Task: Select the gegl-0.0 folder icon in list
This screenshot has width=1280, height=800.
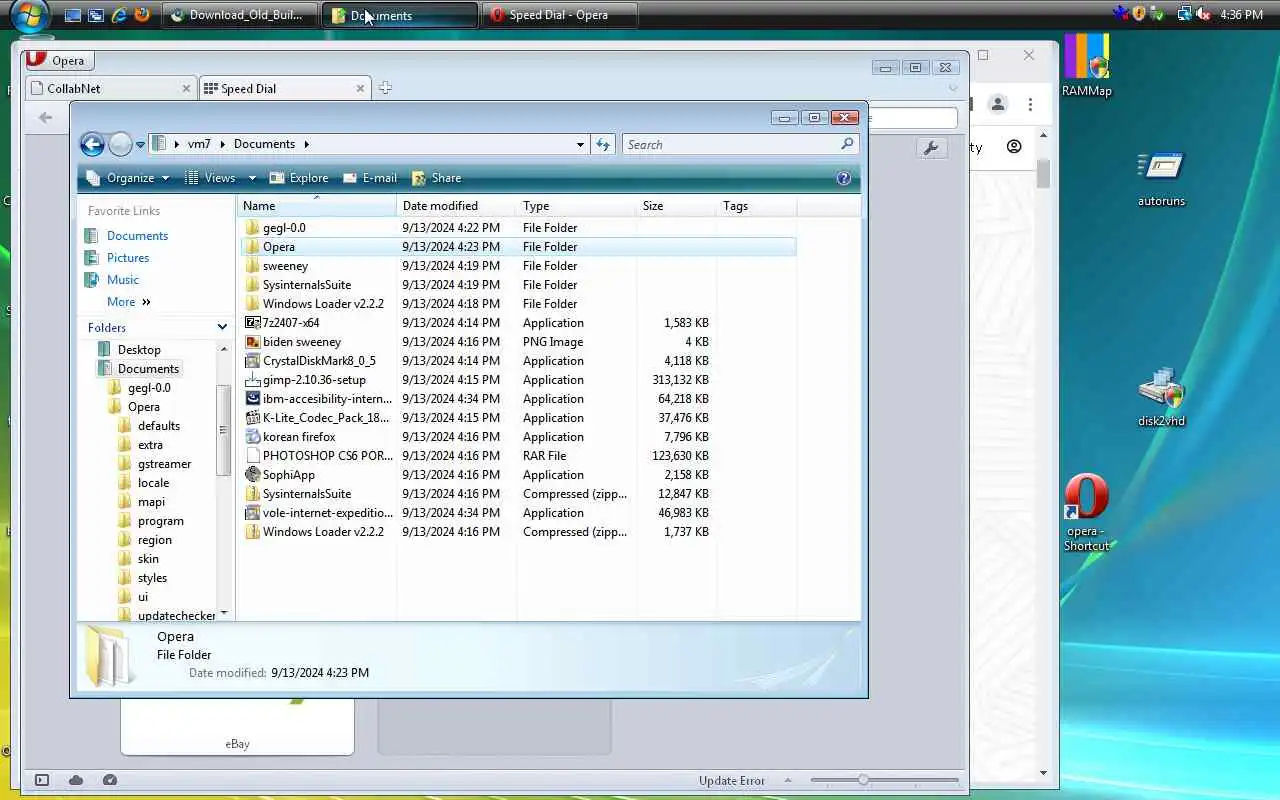Action: click(253, 228)
